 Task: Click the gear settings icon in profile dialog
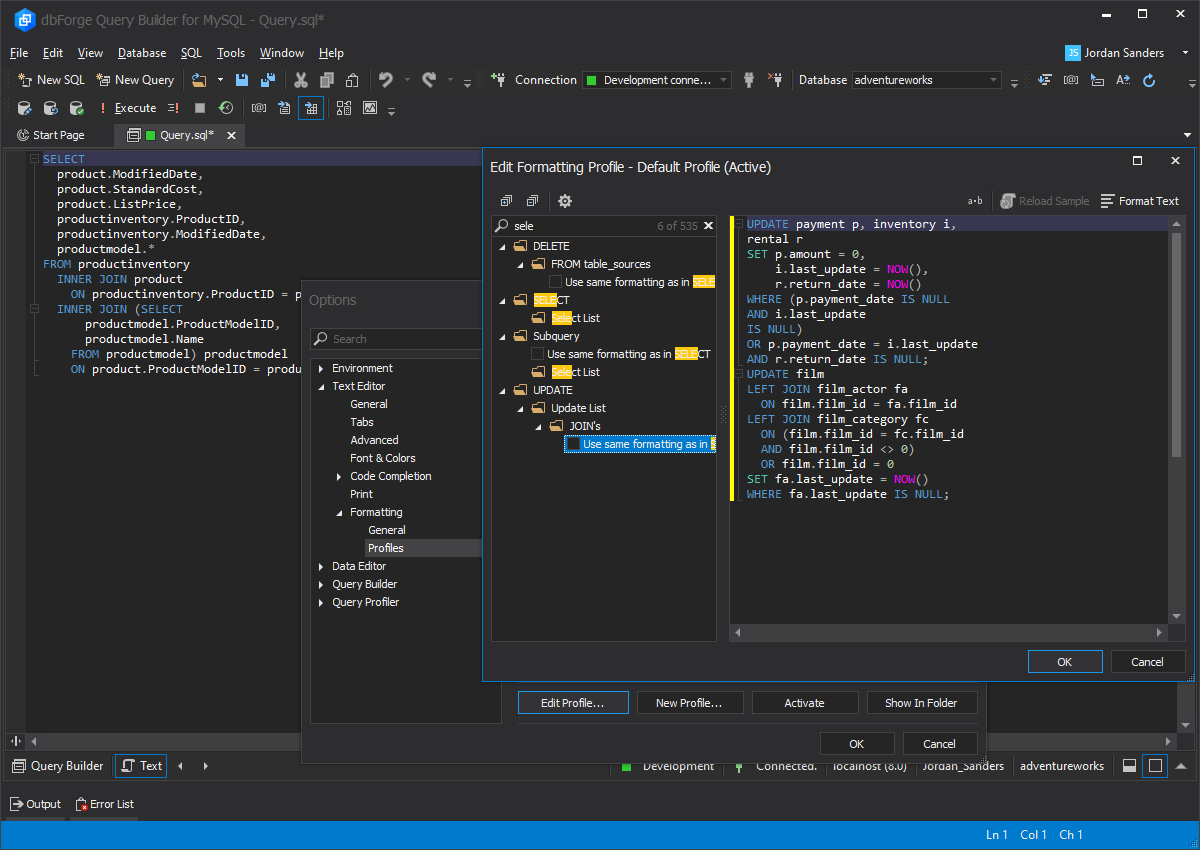coord(565,201)
